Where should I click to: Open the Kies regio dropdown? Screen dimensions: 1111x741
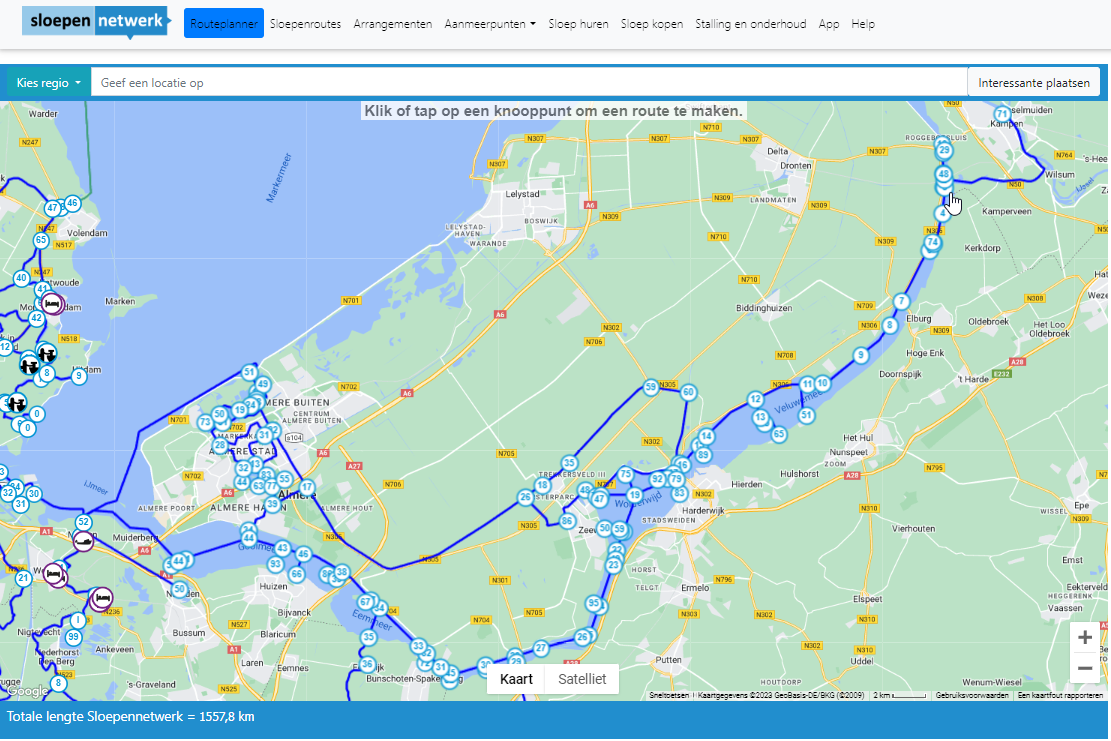44,82
